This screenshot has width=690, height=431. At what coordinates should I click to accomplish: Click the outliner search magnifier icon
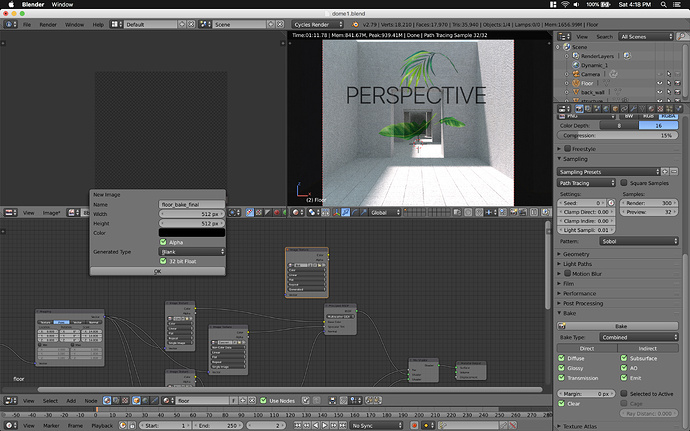(682, 37)
